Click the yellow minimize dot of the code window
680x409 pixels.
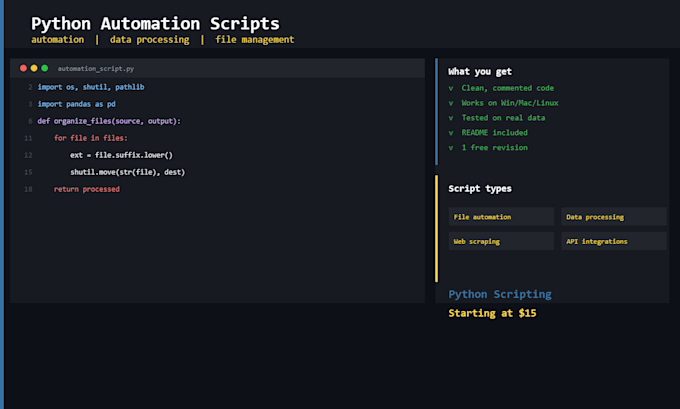(34, 68)
